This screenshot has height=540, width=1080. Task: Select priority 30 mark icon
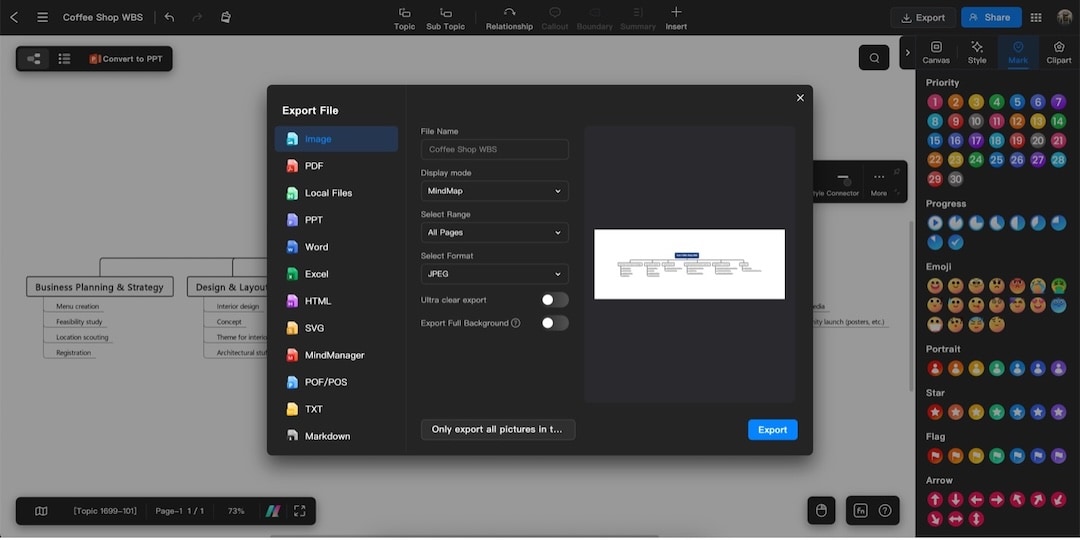pos(955,179)
